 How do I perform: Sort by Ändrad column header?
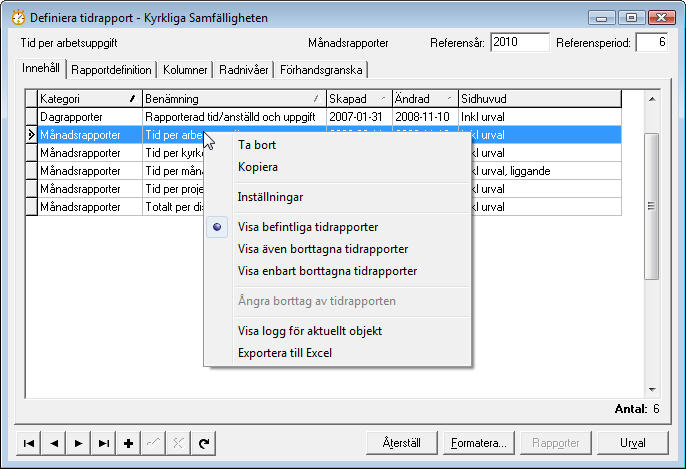425,99
